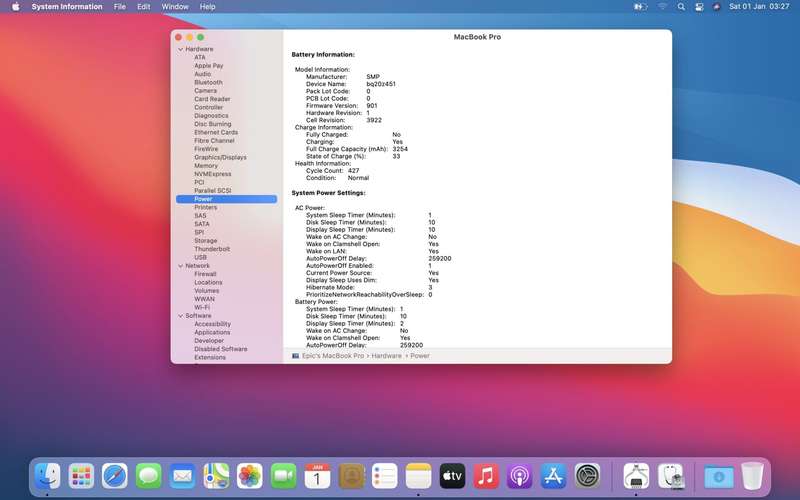The height and width of the screenshot is (500, 800).
Task: Select Apple Pay in the sidebar
Action: [209, 66]
